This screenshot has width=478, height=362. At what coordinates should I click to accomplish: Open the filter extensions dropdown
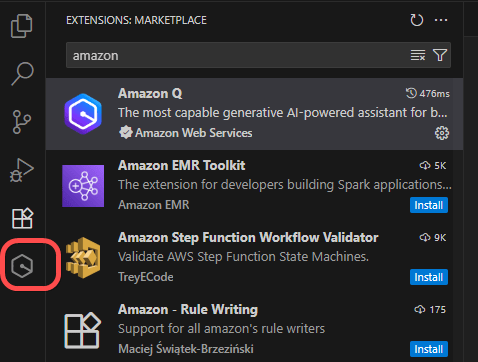(440, 55)
